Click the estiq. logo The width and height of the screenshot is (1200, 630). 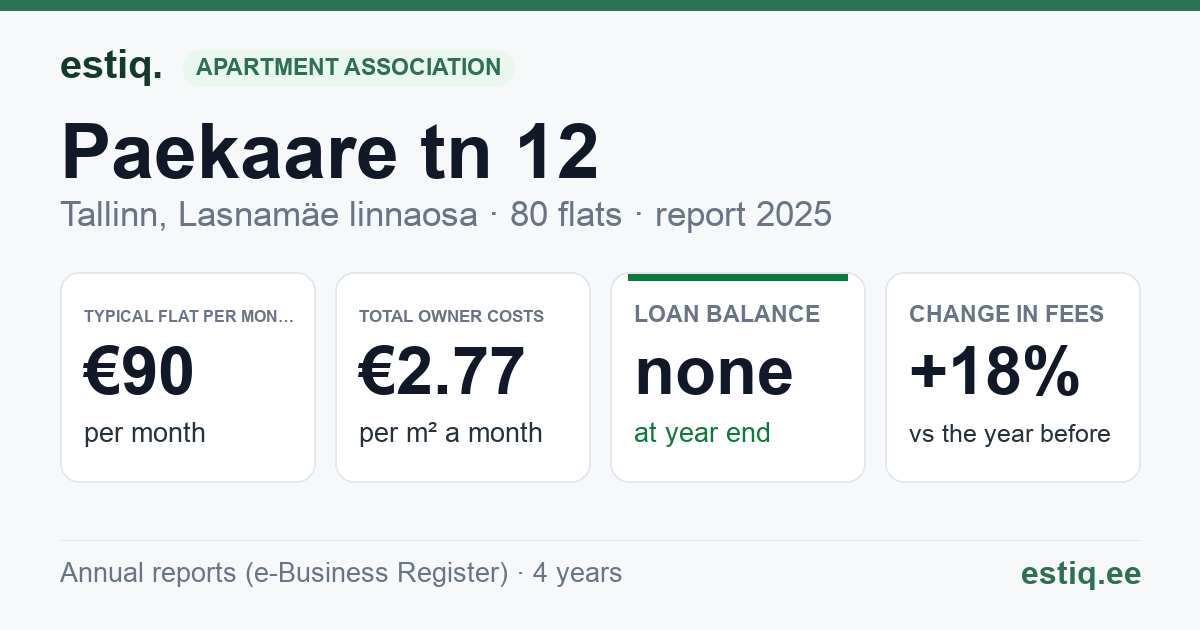click(111, 66)
